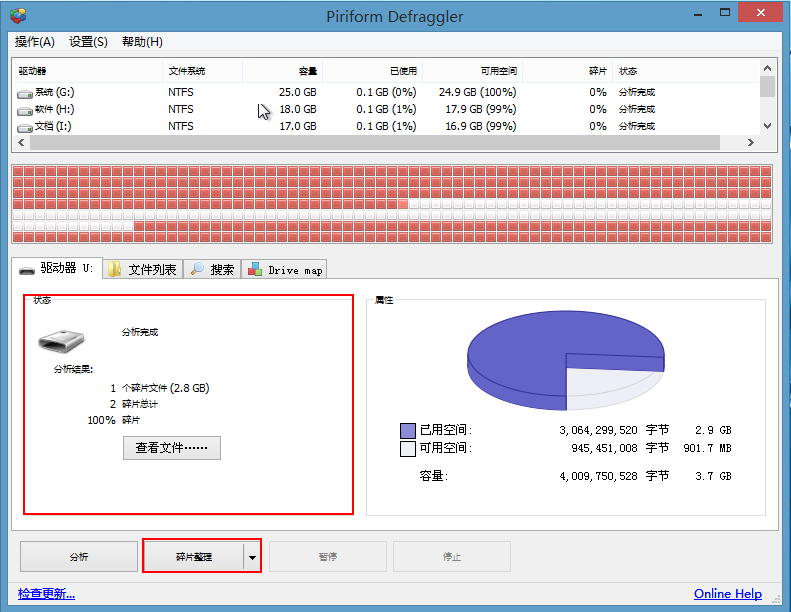The width and height of the screenshot is (791, 612).
Task: Switch to the Drive map tab
Action: click(x=285, y=269)
